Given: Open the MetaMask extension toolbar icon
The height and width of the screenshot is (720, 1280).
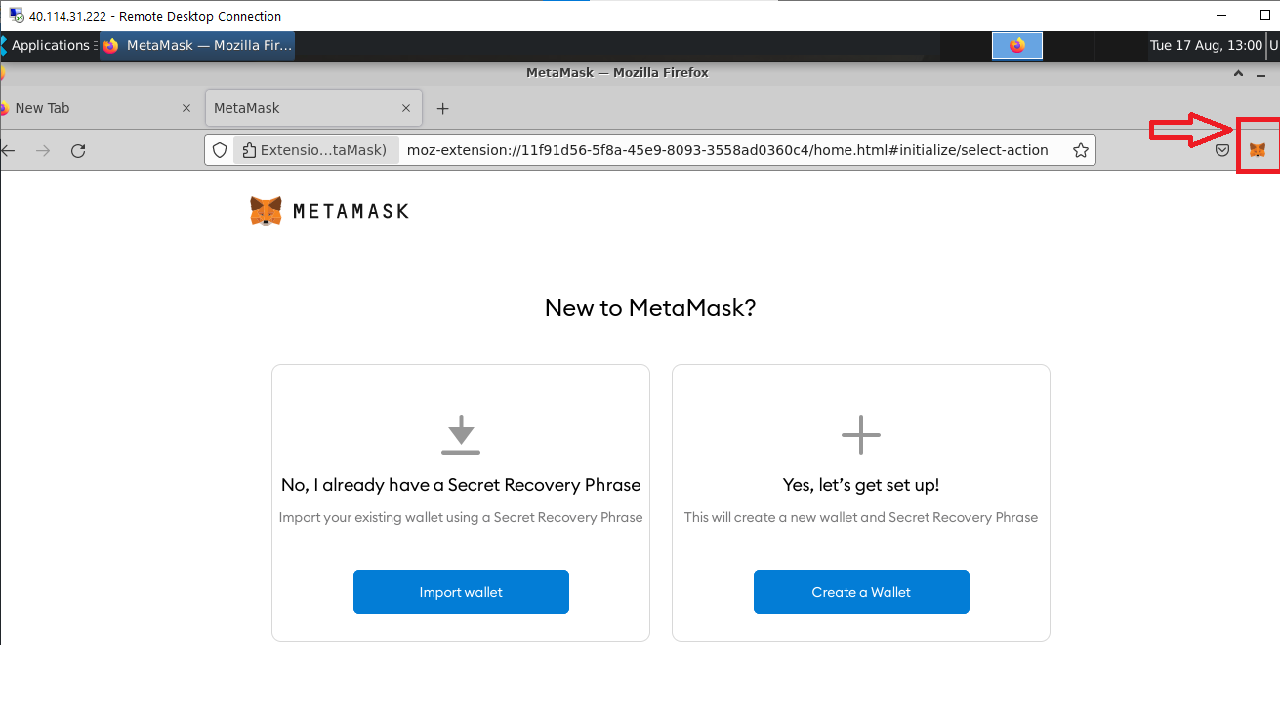Looking at the screenshot, I should tap(1258, 150).
